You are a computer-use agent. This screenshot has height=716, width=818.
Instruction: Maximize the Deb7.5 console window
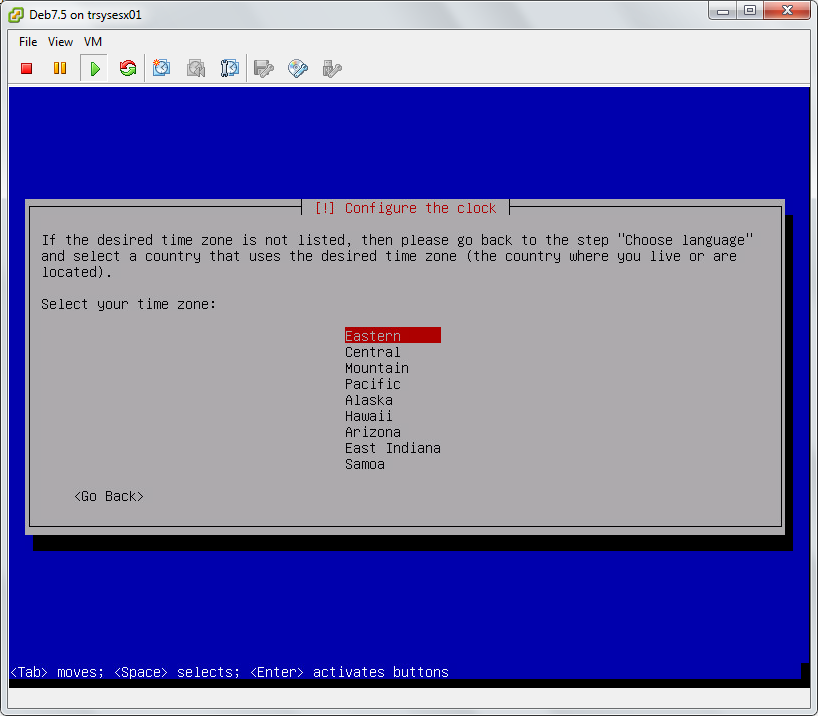coord(750,11)
